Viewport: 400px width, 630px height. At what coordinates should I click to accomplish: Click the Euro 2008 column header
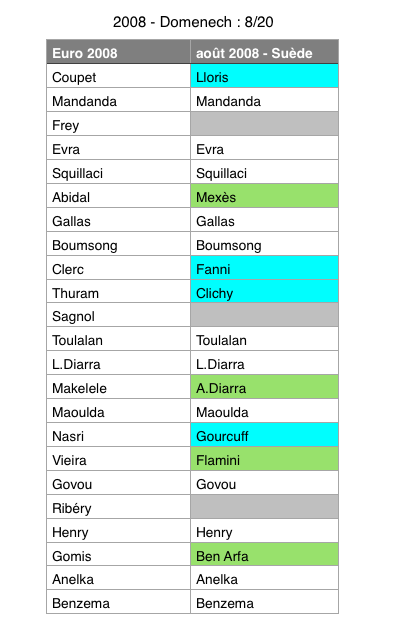tap(118, 52)
